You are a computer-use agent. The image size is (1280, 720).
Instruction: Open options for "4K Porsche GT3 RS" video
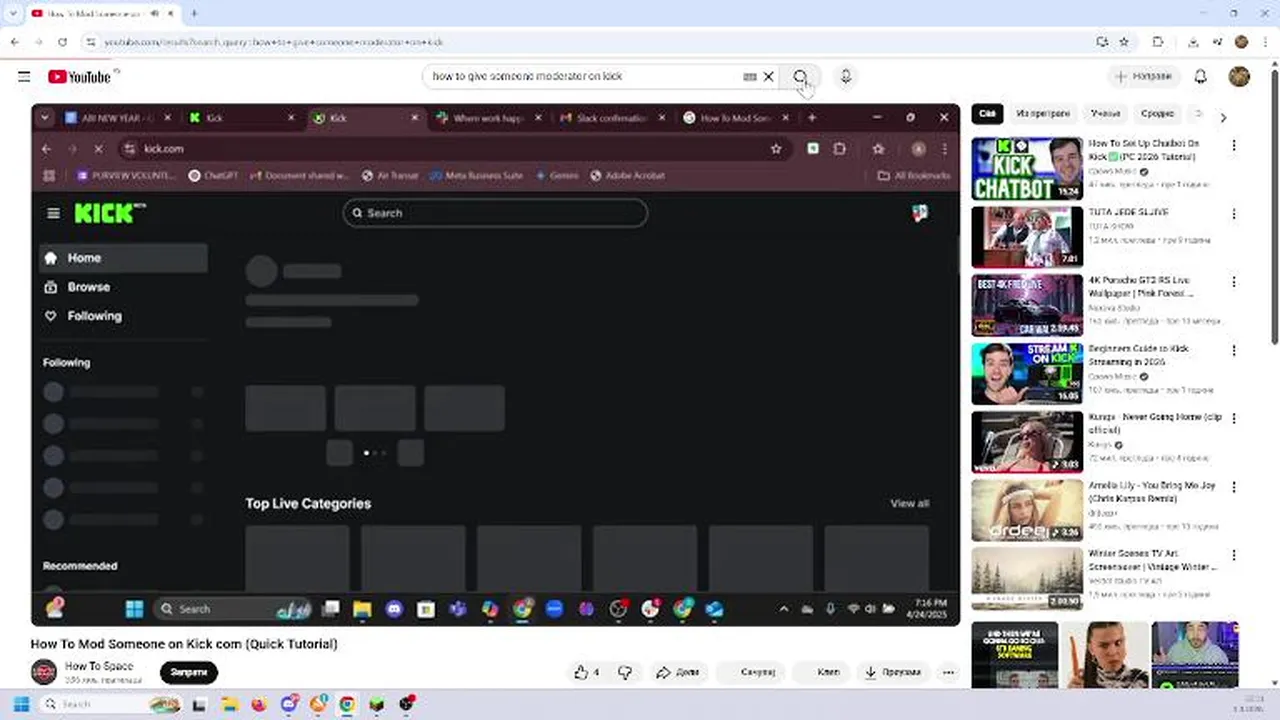[x=1234, y=283]
